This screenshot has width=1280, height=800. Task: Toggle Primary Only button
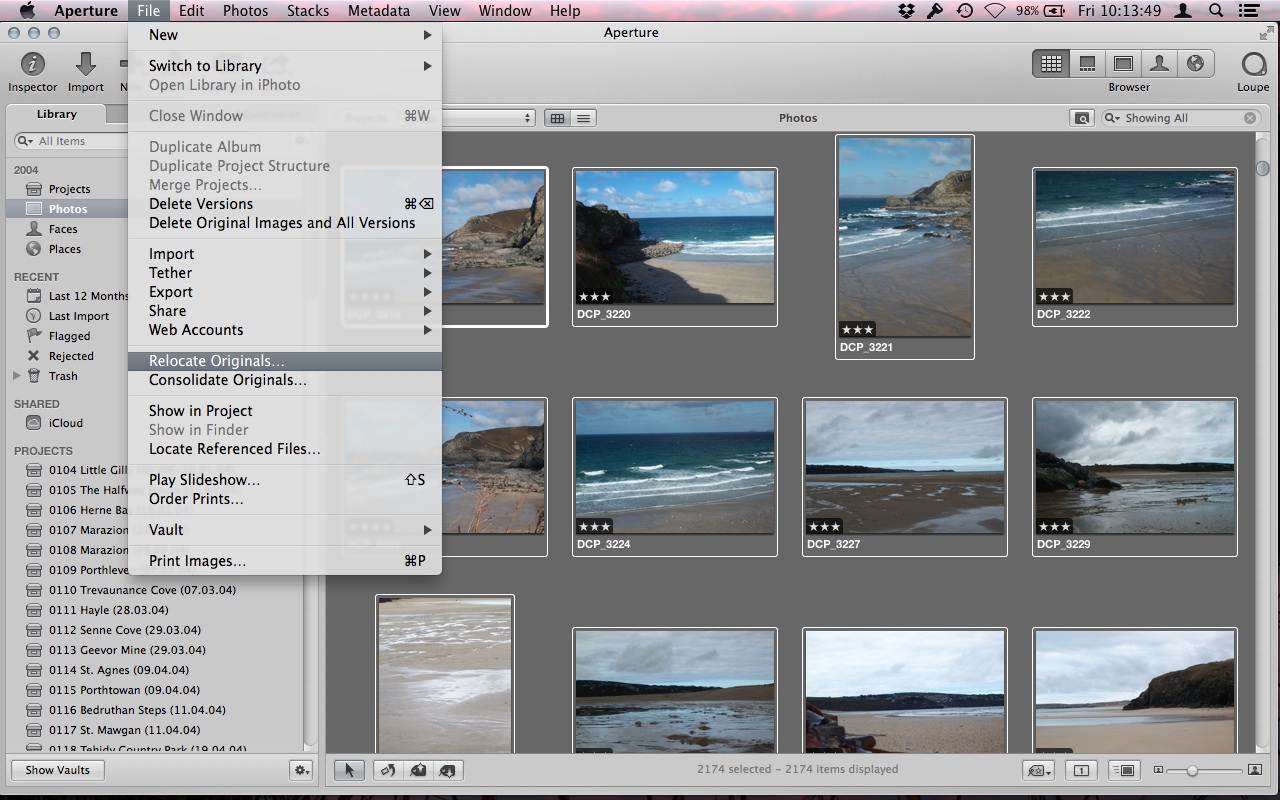(x=1081, y=770)
